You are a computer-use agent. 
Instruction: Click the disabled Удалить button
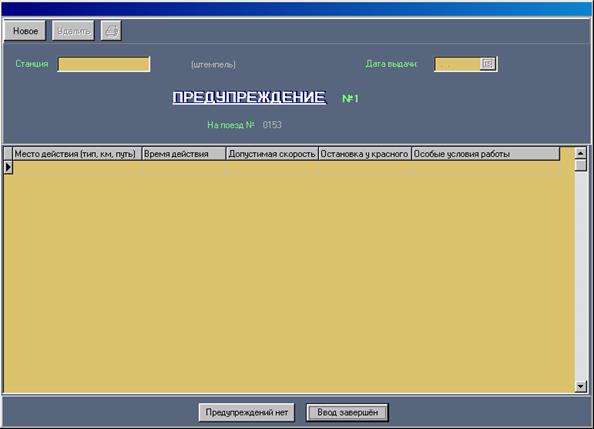73,31
